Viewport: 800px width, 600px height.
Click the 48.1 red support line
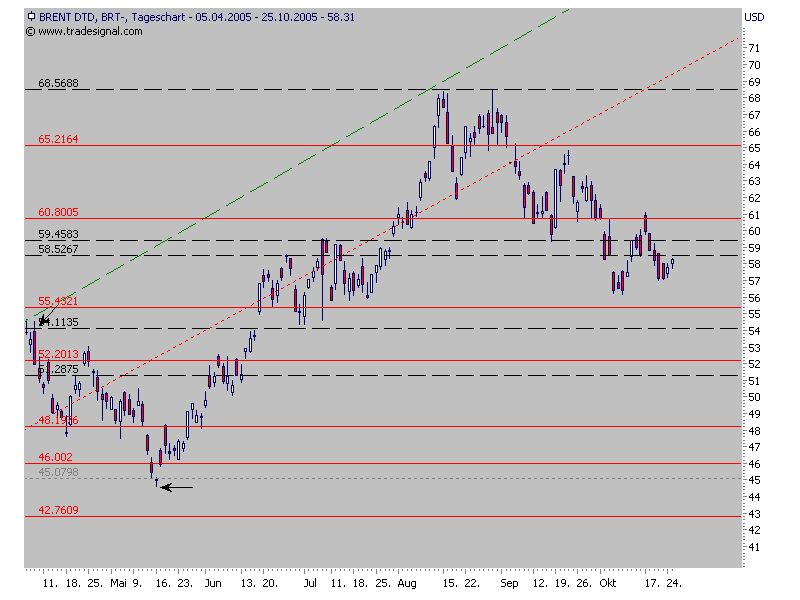point(400,426)
